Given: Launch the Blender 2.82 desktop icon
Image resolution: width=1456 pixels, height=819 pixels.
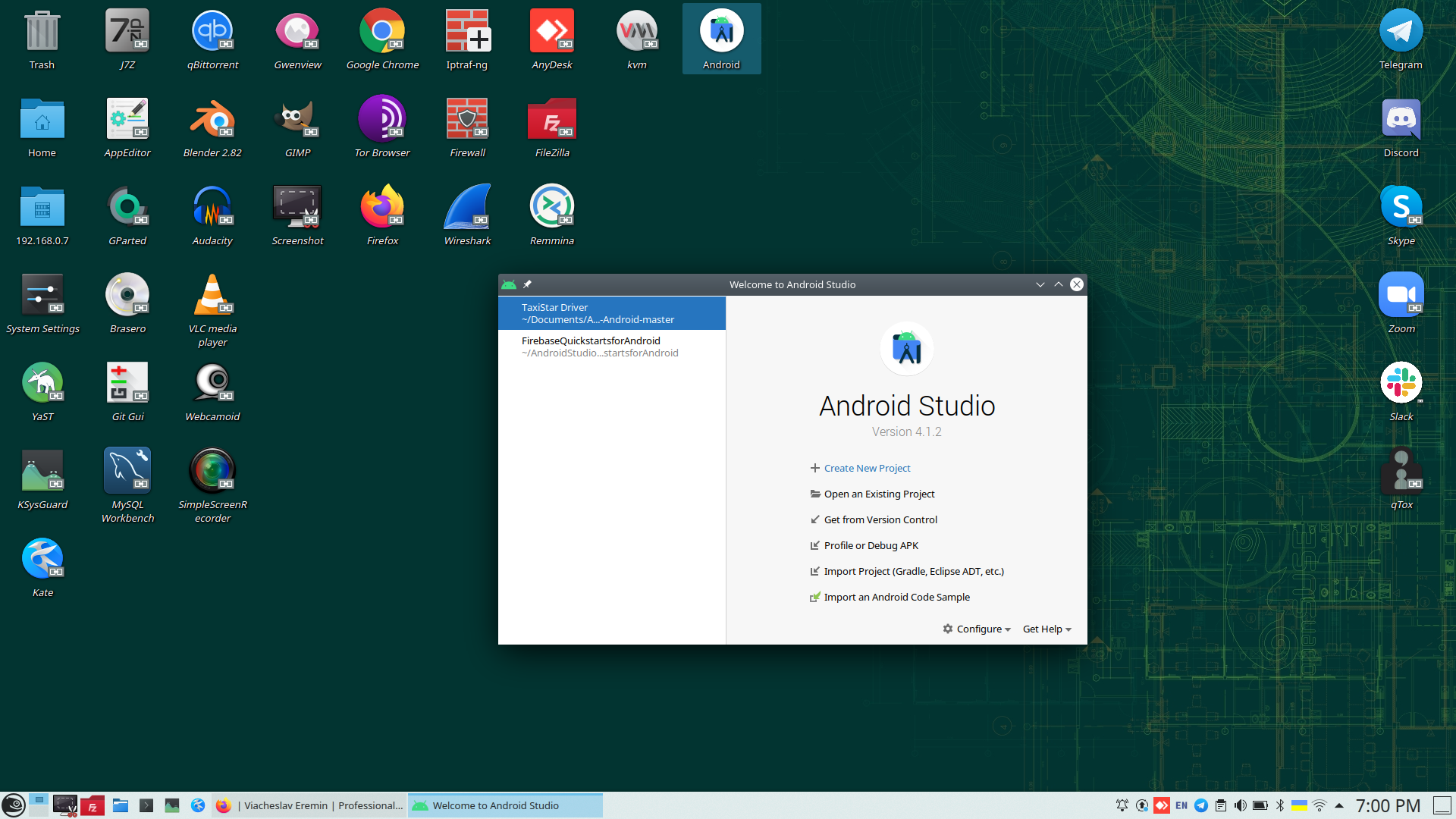Looking at the screenshot, I should (x=212, y=119).
